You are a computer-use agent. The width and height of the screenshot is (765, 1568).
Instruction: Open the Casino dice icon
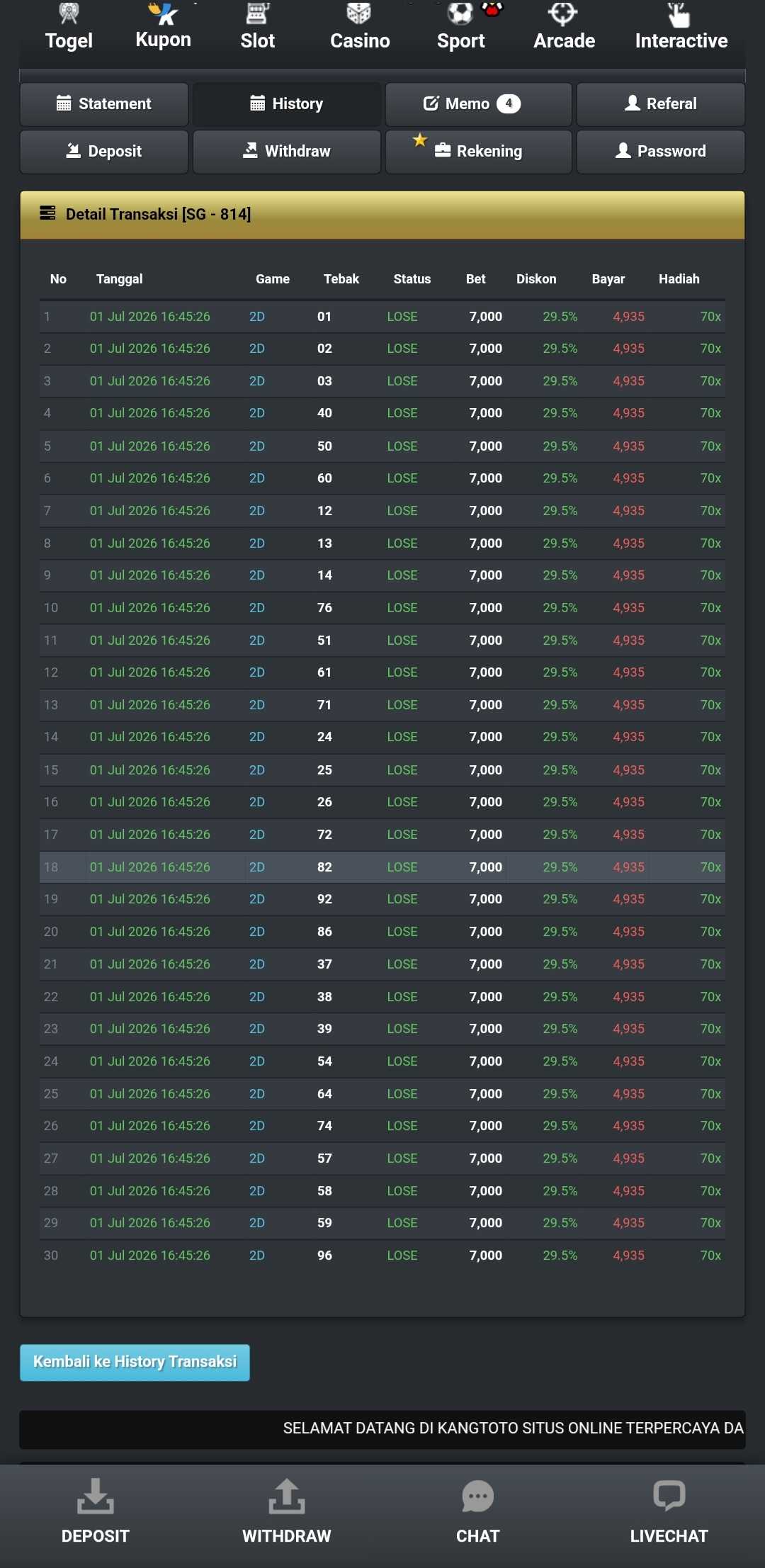[x=359, y=12]
